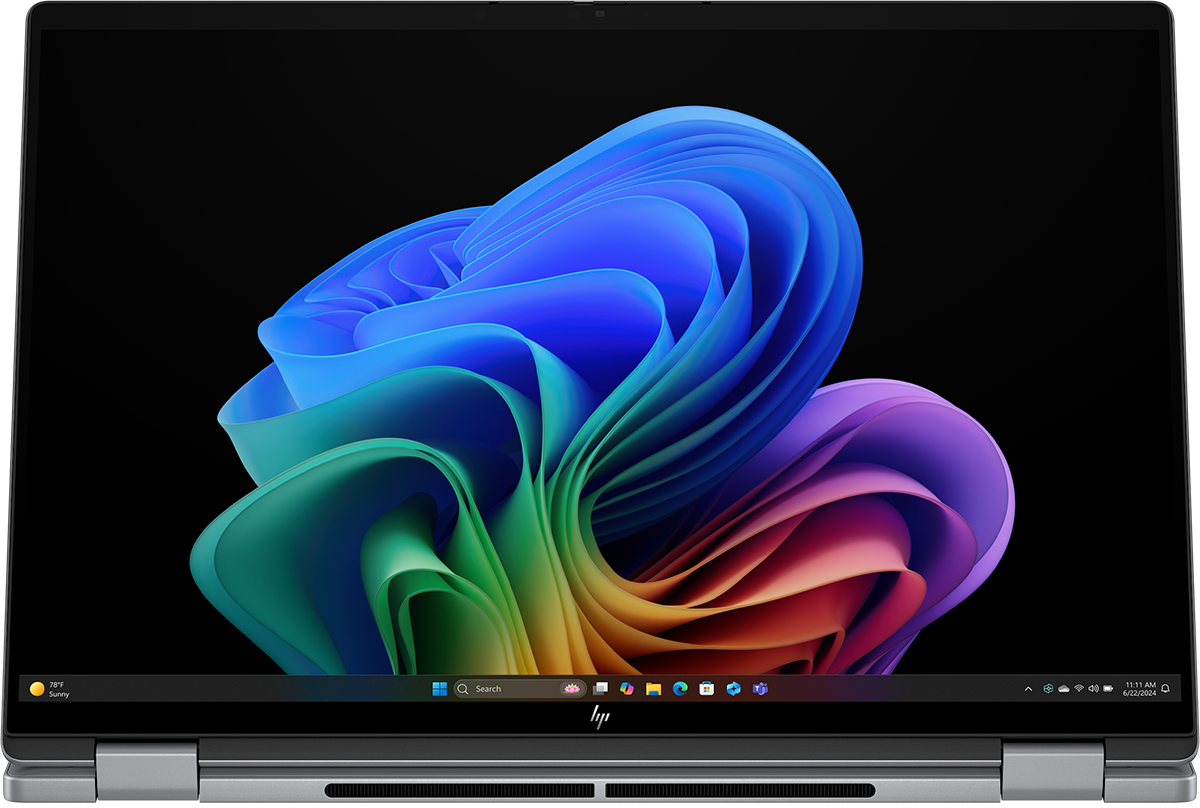Viewport: 1200px width, 808px height.
Task: Open Task View from the taskbar
Action: pyautogui.click(x=601, y=688)
